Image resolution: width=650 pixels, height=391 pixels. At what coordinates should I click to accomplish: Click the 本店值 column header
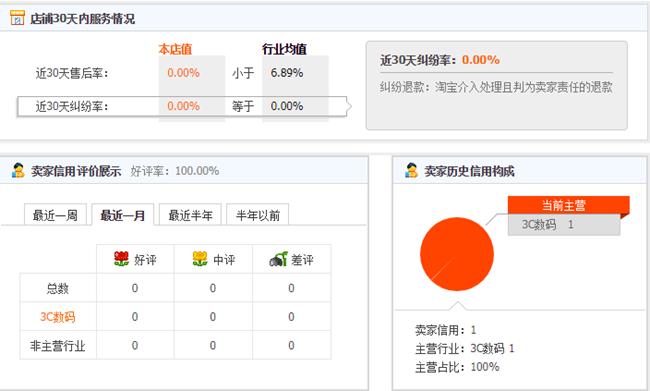click(x=175, y=49)
